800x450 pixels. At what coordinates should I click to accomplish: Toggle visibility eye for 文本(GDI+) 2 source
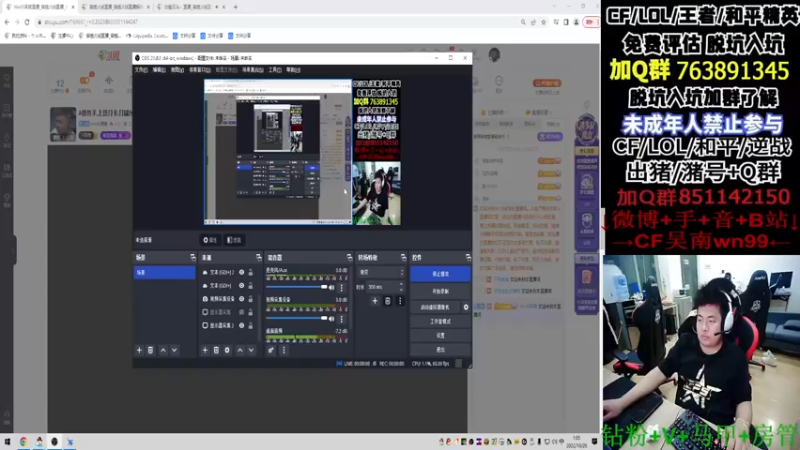[x=242, y=272]
